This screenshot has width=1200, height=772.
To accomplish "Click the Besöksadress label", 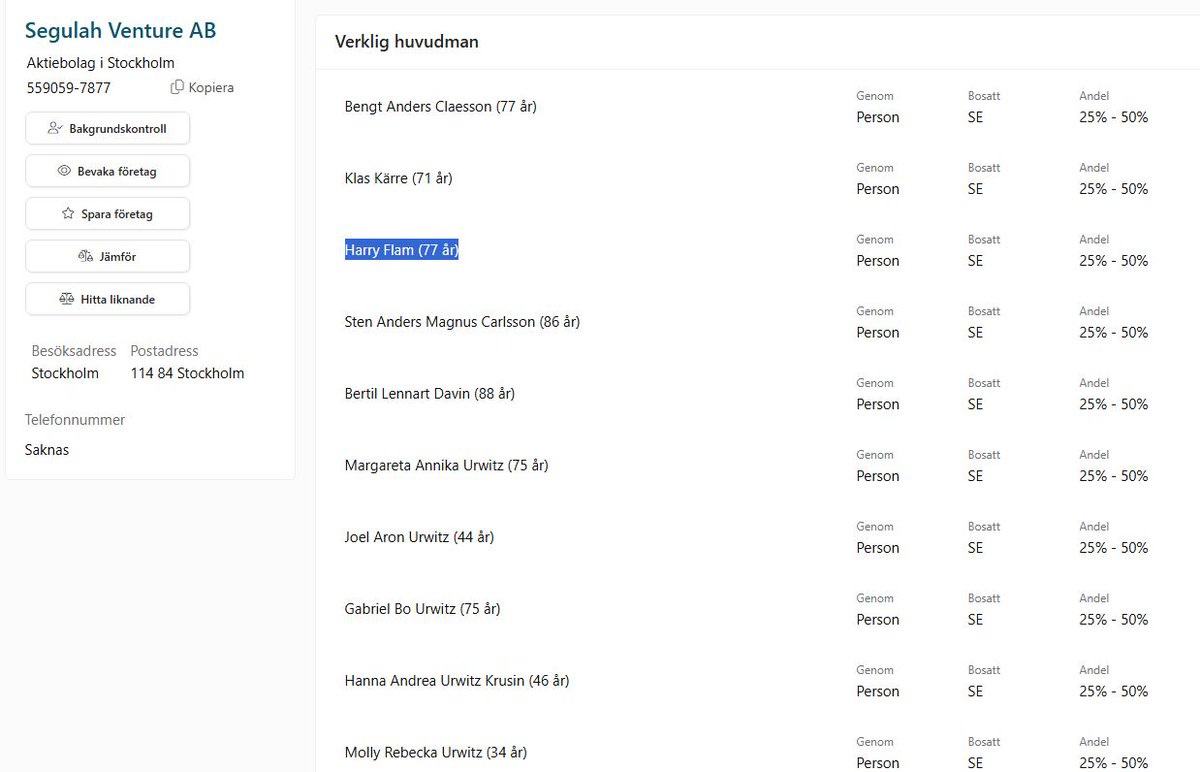I will [x=74, y=351].
